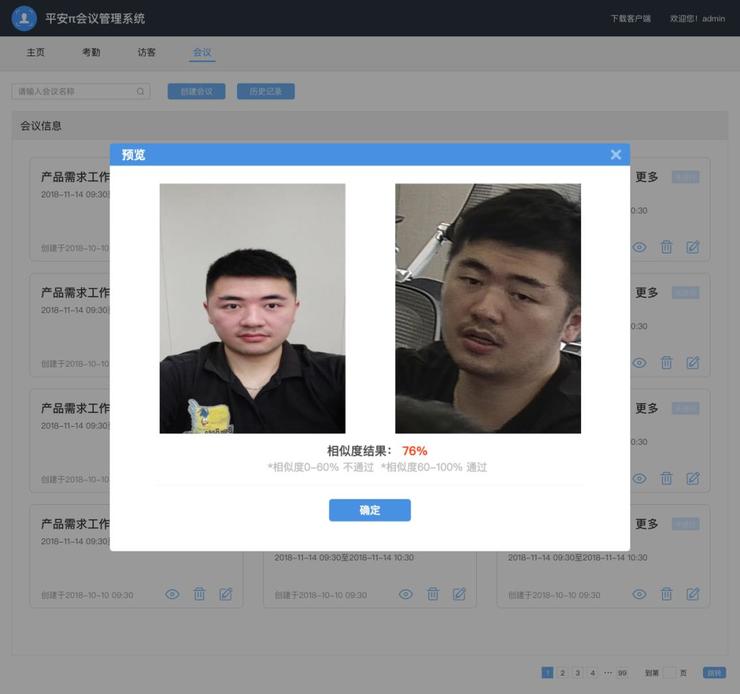Click the search magnifier icon
This screenshot has height=694, width=740.
[x=141, y=92]
